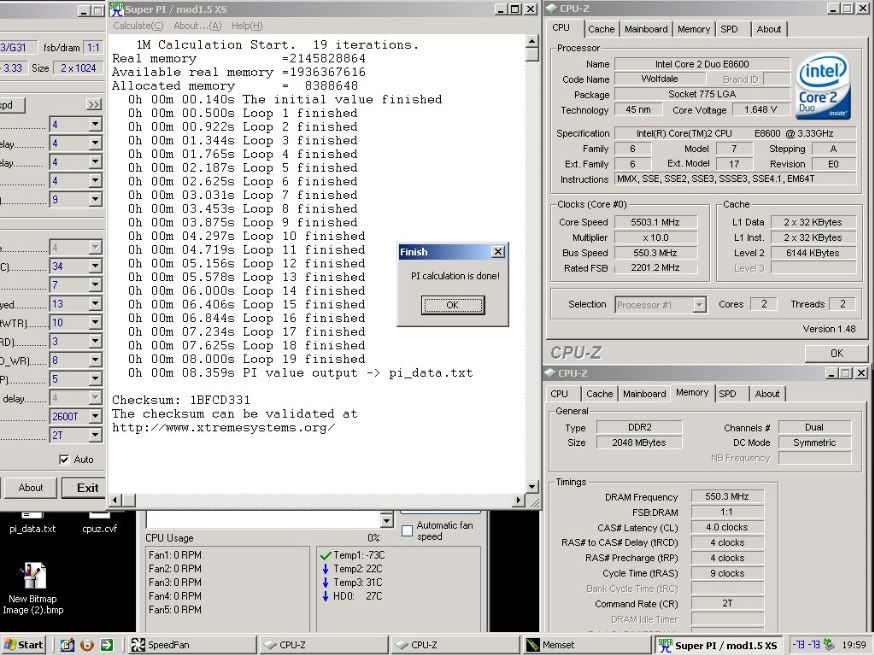Image resolution: width=874 pixels, height=655 pixels.
Task: Click the Super PI horizontal scrollbar left arrow
Action: [115, 500]
